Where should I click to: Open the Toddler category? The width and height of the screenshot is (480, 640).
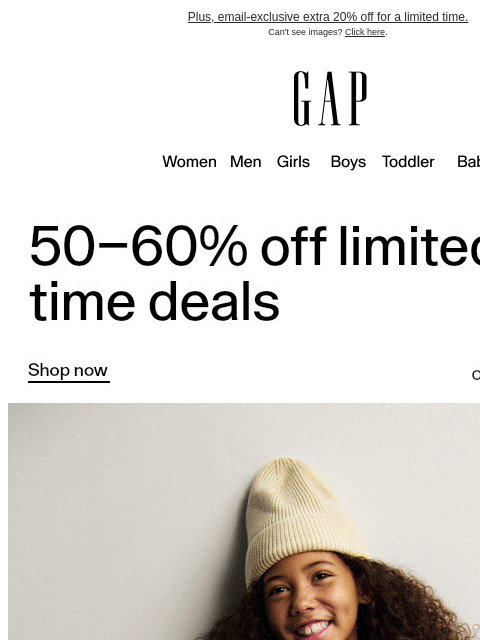408,162
